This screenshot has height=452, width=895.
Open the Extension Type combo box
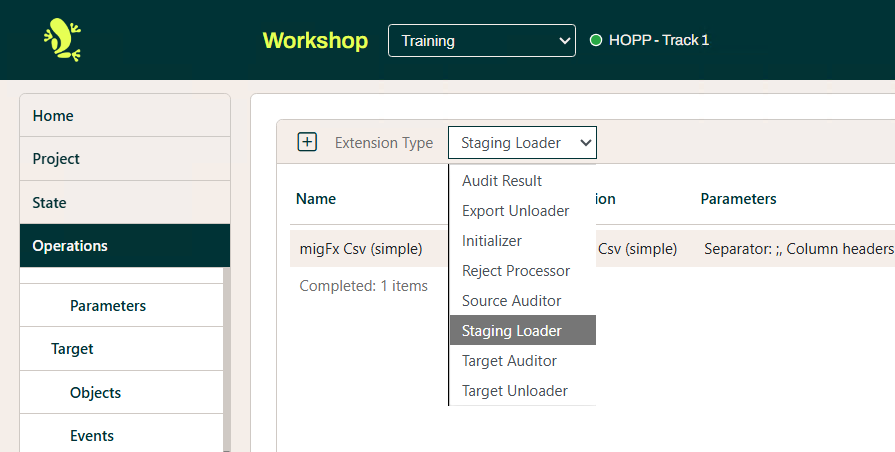coord(522,143)
